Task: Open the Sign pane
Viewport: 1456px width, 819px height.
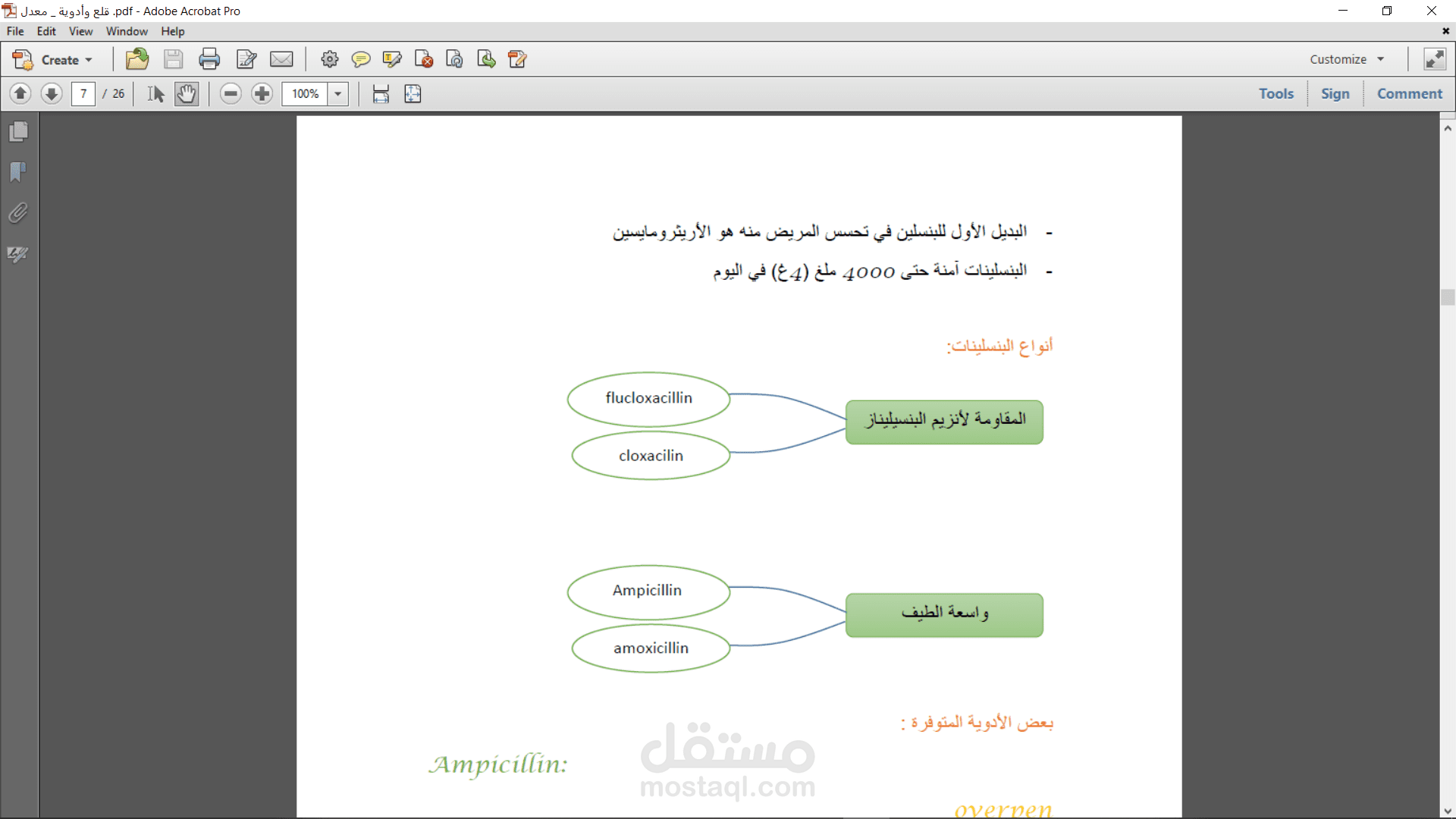Action: coord(1335,93)
